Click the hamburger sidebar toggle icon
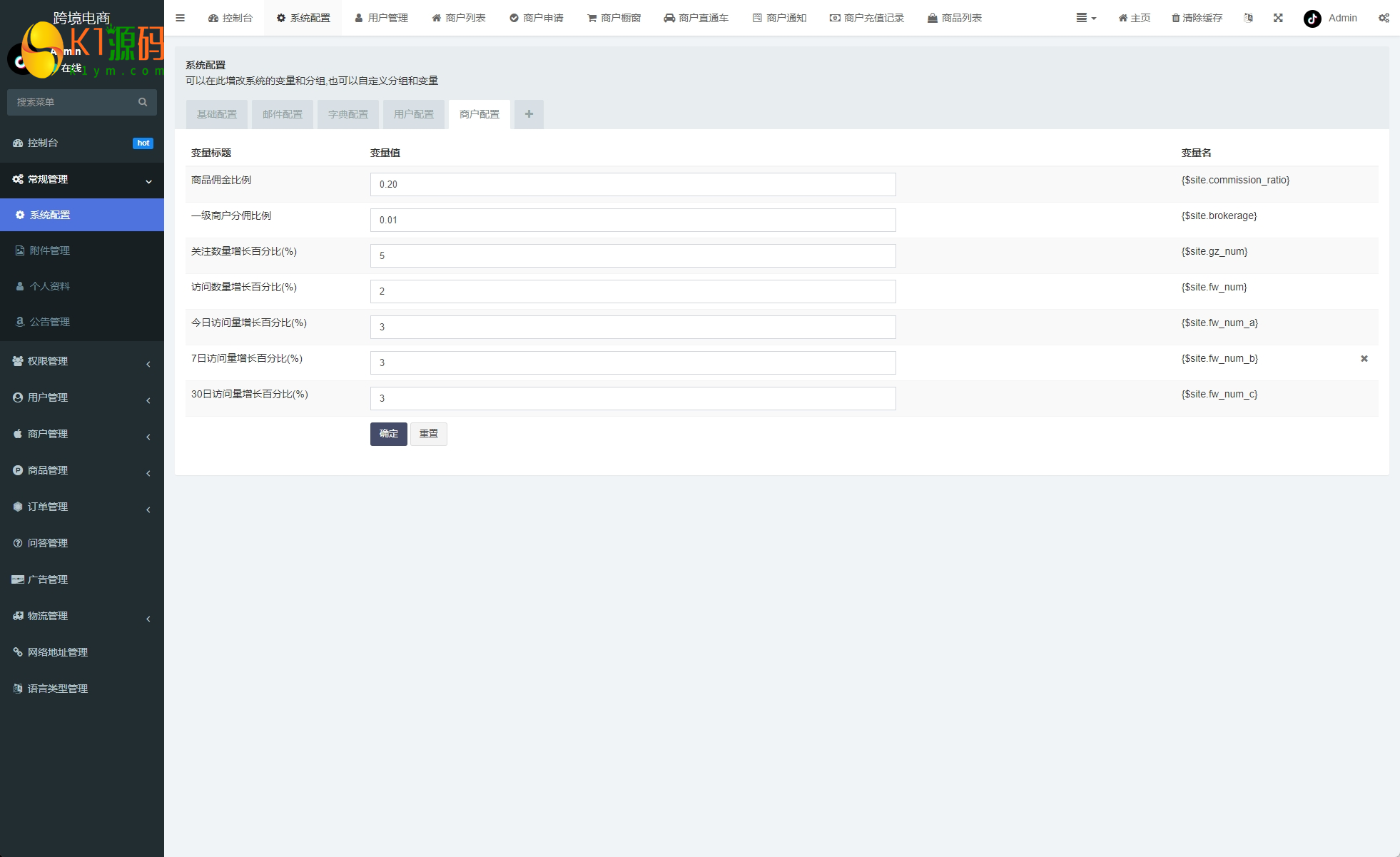Image resolution: width=1400 pixels, height=857 pixels. tap(180, 18)
